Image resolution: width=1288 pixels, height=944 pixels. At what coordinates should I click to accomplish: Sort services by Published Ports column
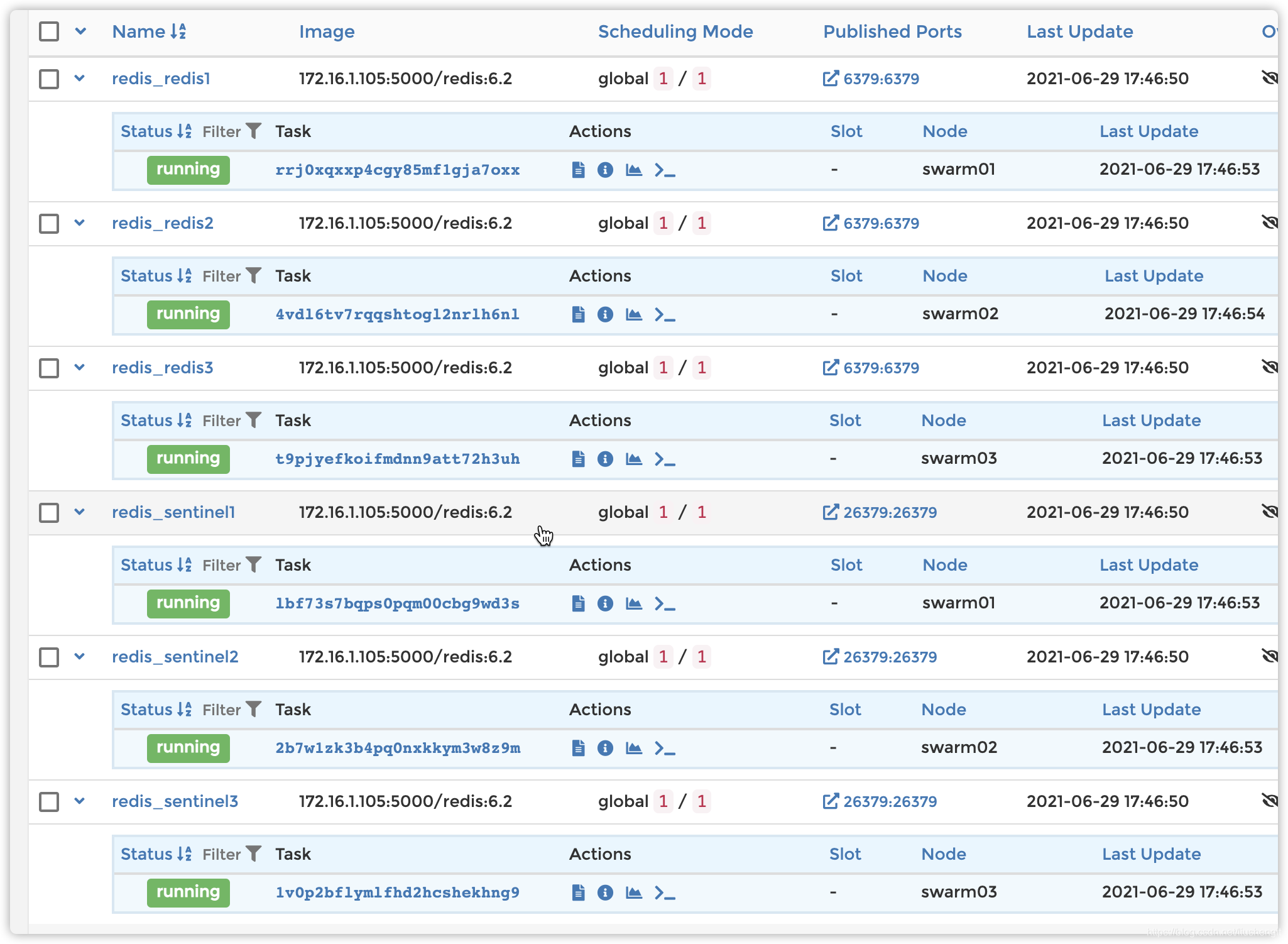click(892, 31)
